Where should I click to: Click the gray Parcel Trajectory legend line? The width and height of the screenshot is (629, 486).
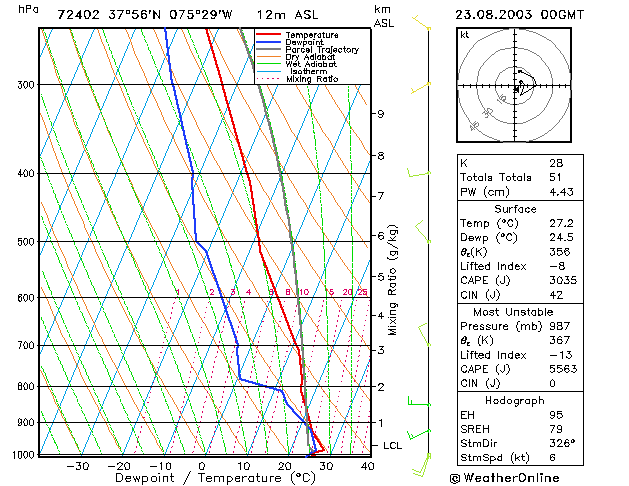(x=268, y=49)
